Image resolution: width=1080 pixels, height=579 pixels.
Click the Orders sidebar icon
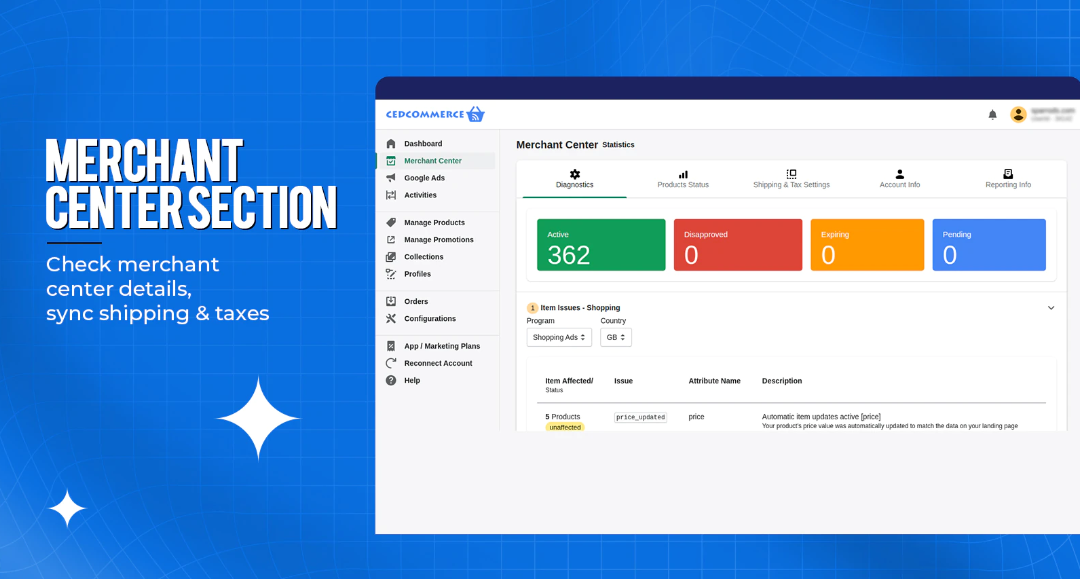[x=391, y=302]
